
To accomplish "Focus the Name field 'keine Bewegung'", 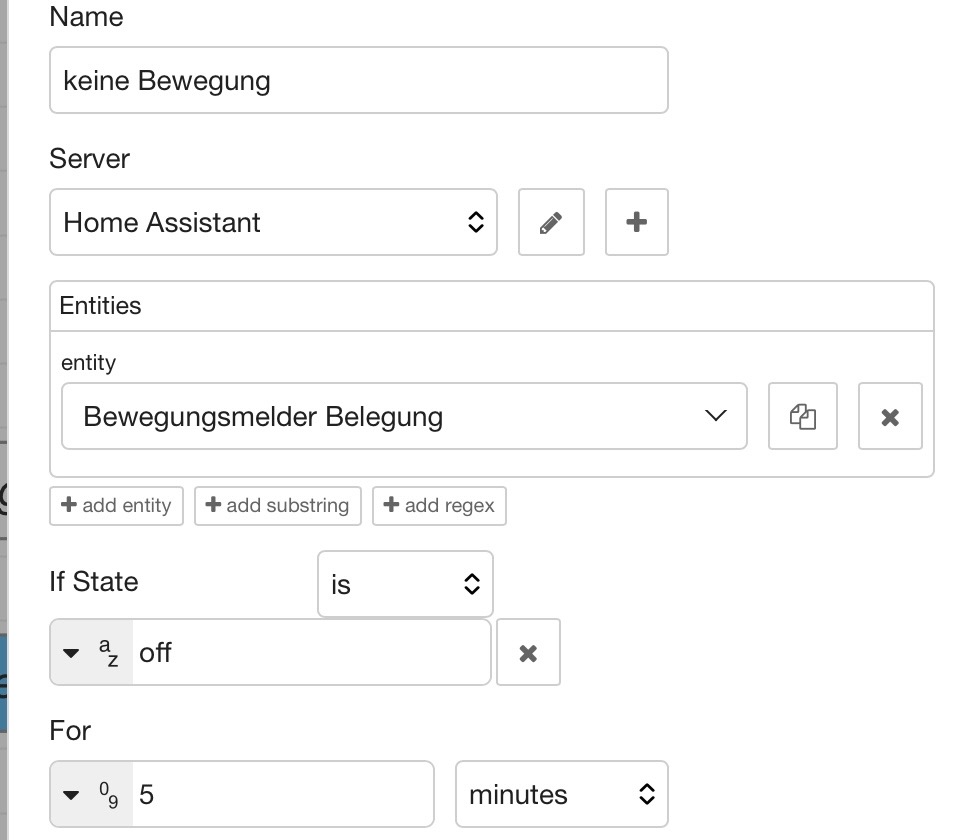I will [x=359, y=80].
